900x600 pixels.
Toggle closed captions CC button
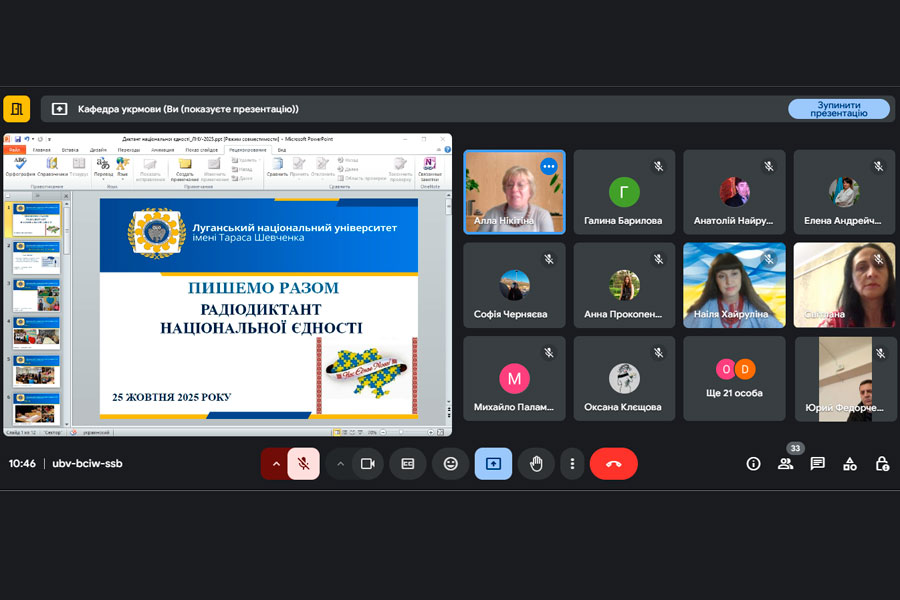(408, 463)
